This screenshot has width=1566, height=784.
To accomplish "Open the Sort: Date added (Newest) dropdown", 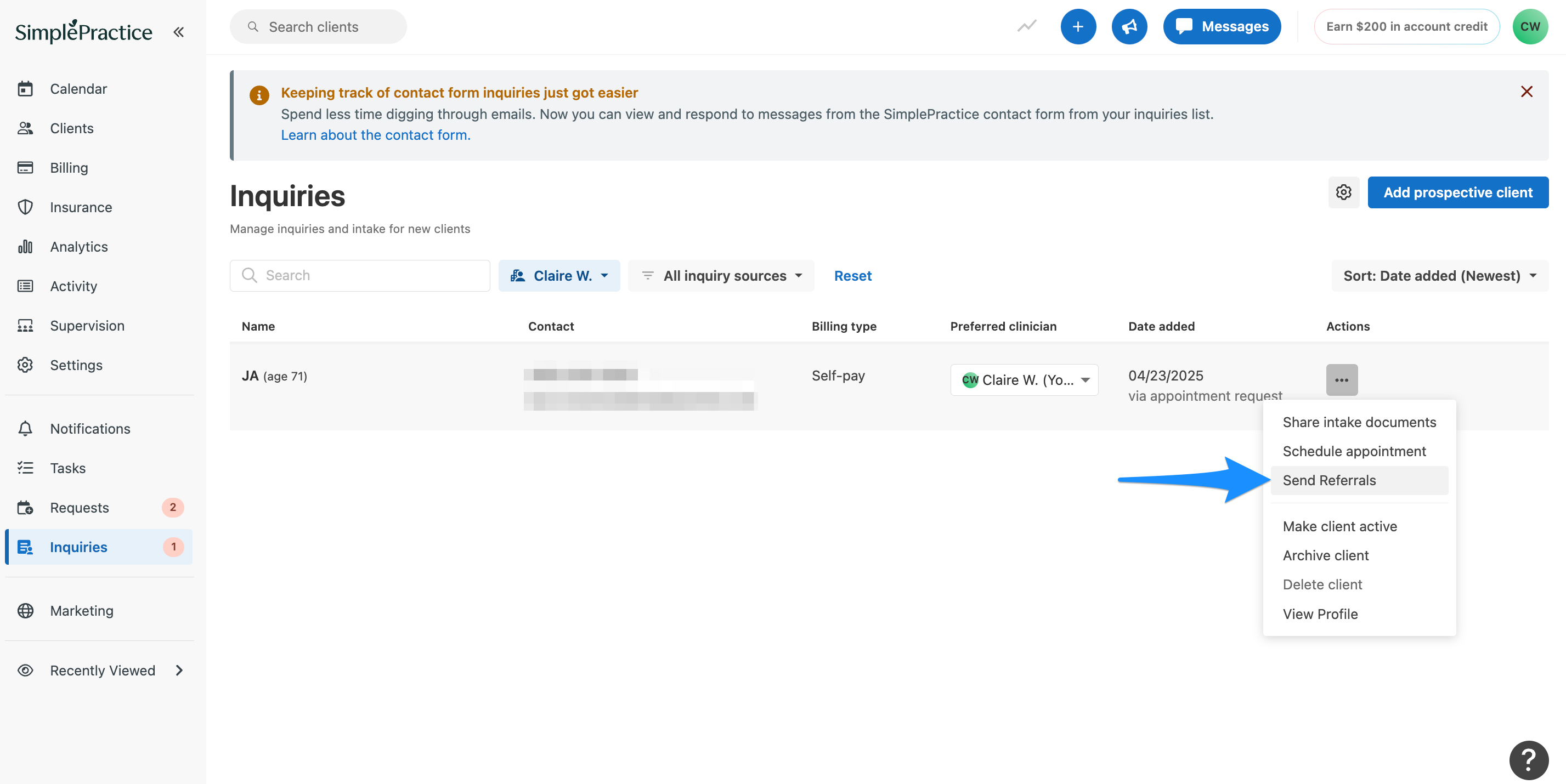I will click(x=1439, y=276).
